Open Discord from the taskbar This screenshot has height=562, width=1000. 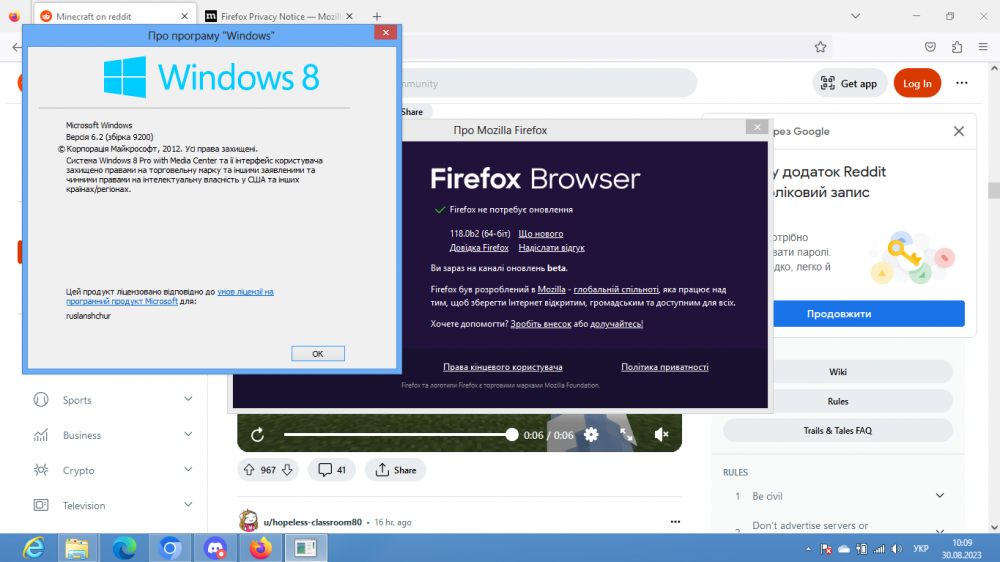(x=215, y=548)
